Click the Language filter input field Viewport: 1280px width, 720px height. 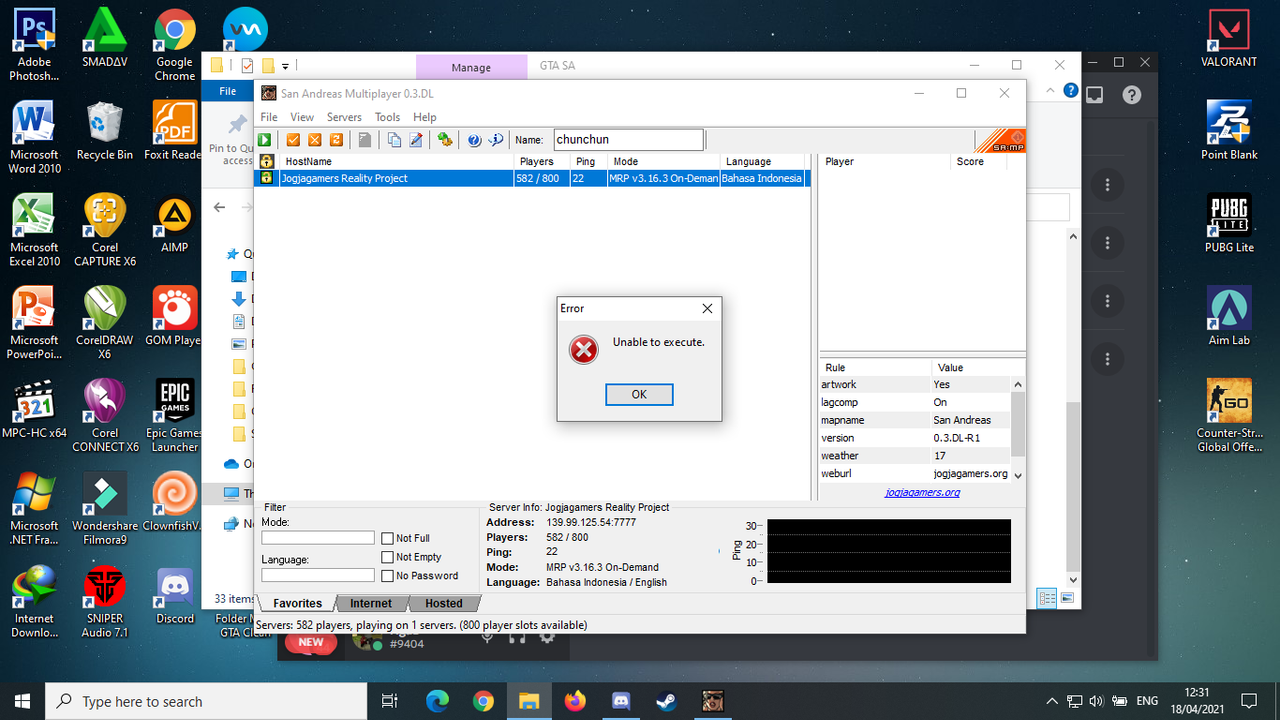coord(318,575)
